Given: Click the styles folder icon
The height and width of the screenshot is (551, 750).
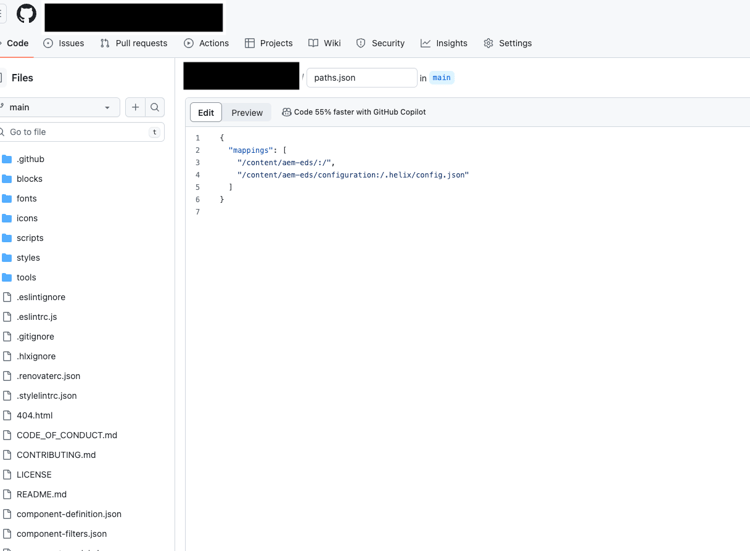Looking at the screenshot, I should (7, 257).
